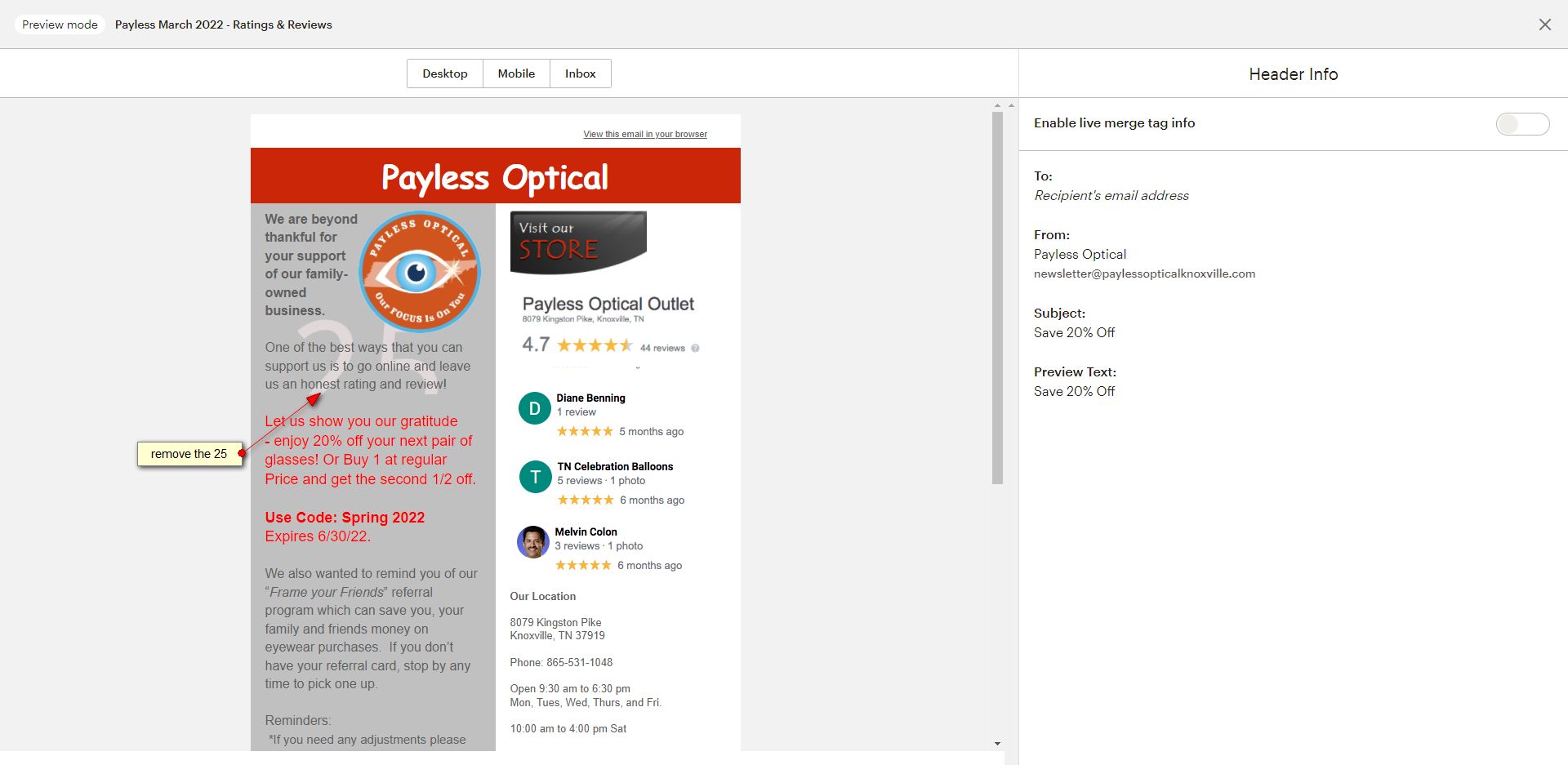Image resolution: width=1568 pixels, height=765 pixels.
Task: Click the 'Recipient's email address' placeholder text
Action: click(1111, 195)
